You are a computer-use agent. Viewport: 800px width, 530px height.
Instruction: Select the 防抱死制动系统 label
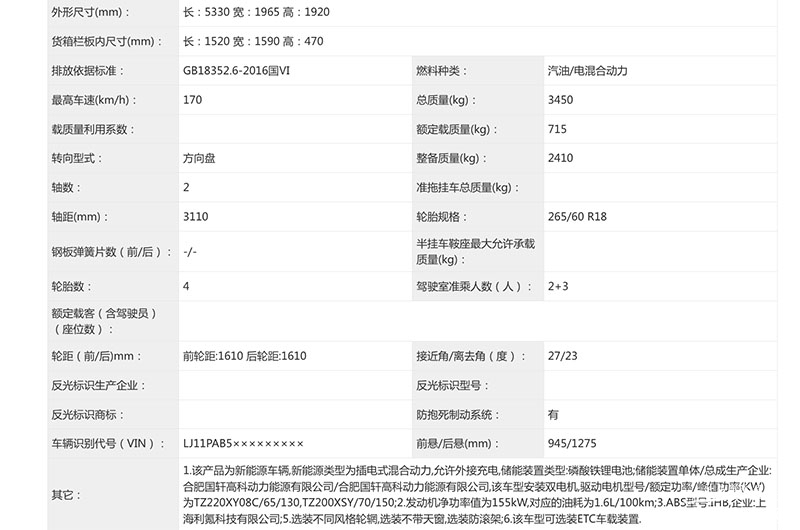[458, 415]
